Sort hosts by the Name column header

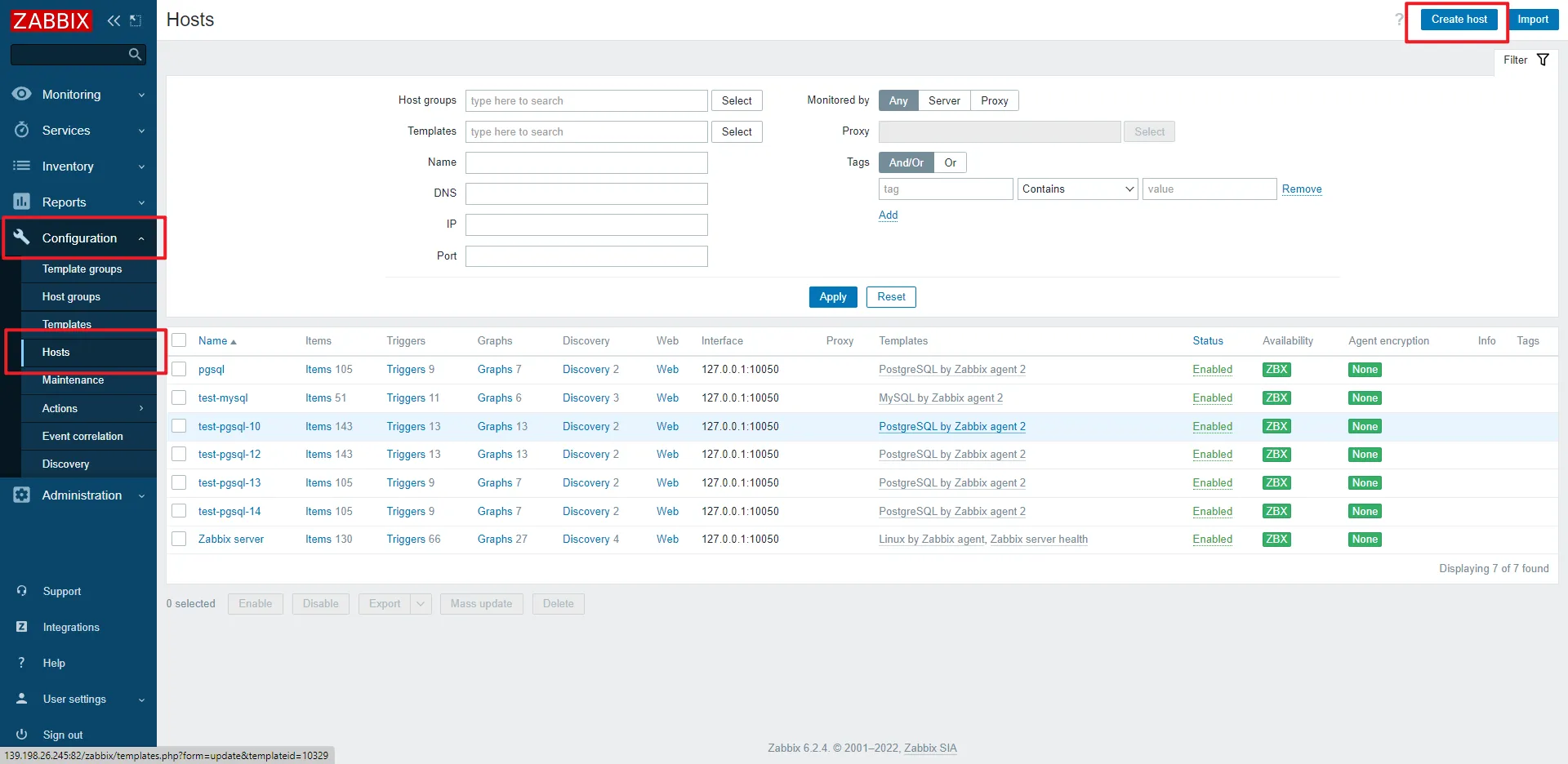click(x=217, y=340)
